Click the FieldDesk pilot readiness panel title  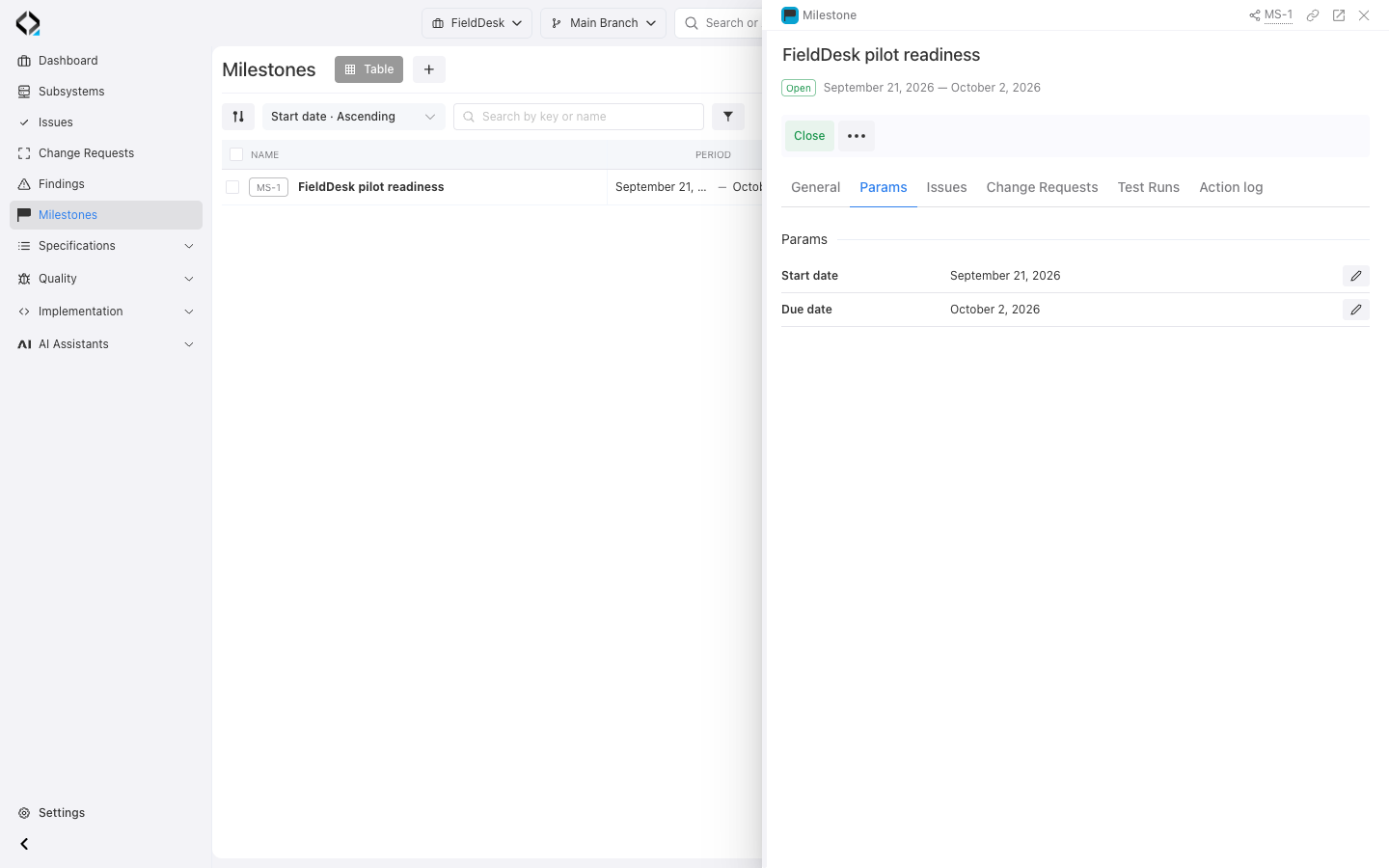pyautogui.click(x=881, y=55)
